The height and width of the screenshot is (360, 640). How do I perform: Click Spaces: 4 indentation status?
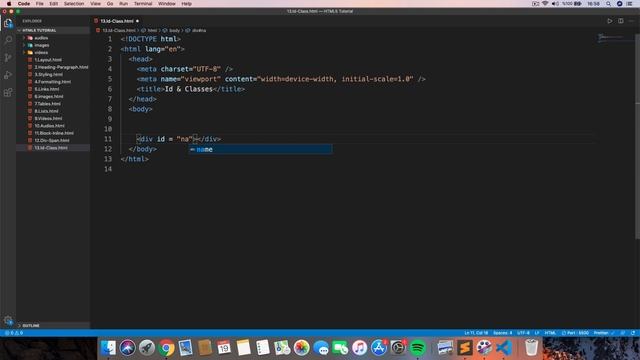[502, 333]
